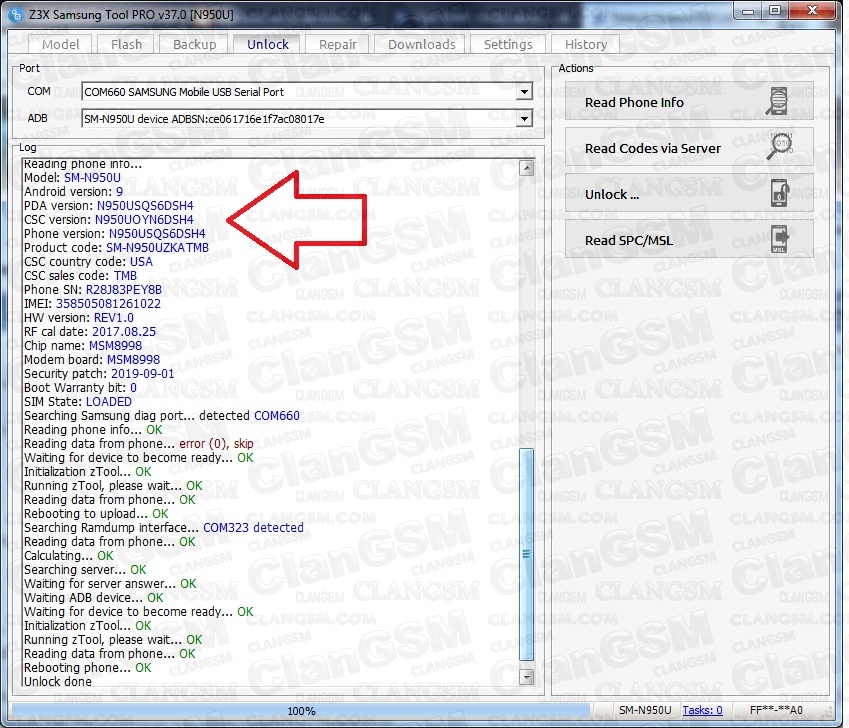
Task: Open the Model tab
Action: [61, 44]
